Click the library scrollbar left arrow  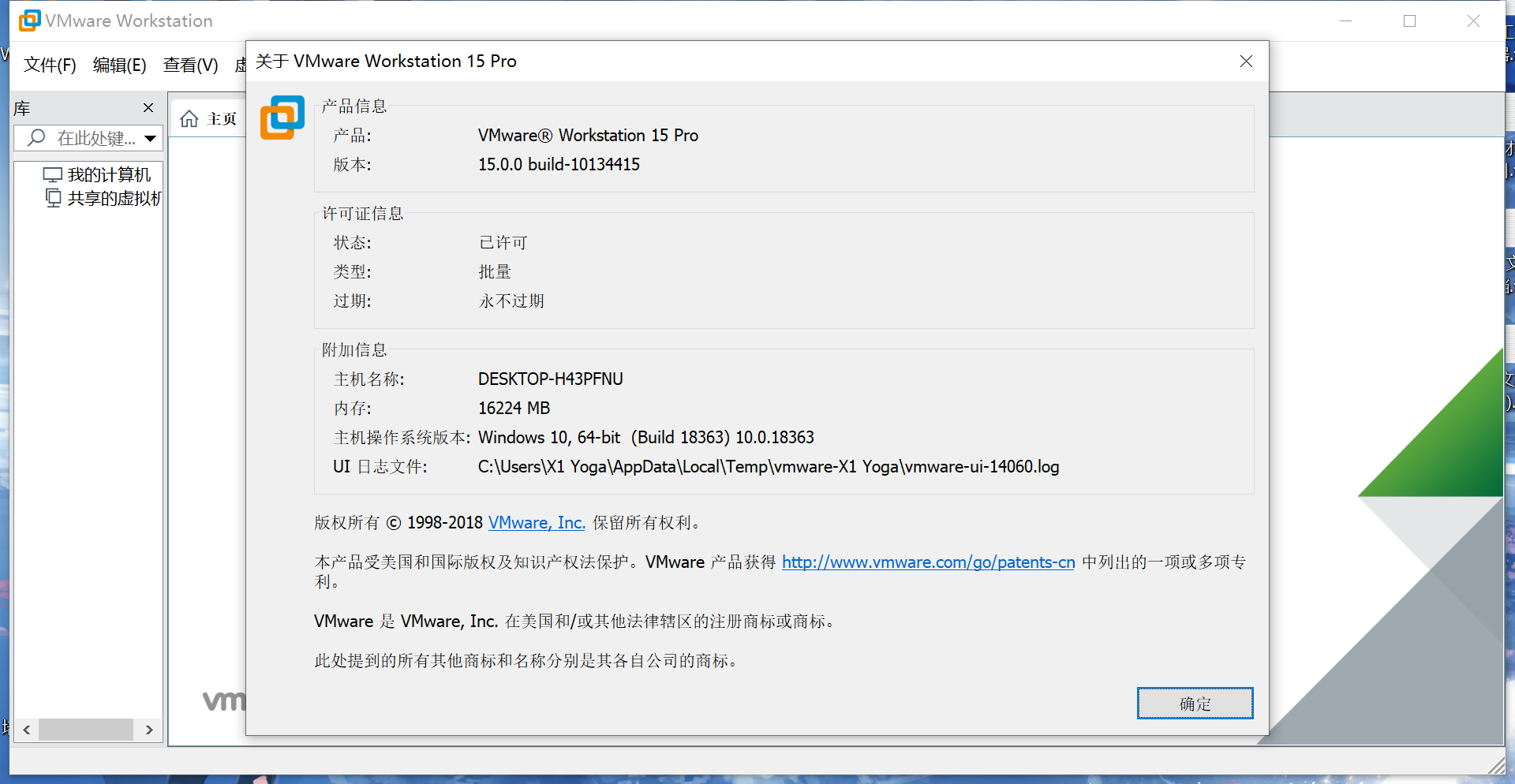point(27,730)
